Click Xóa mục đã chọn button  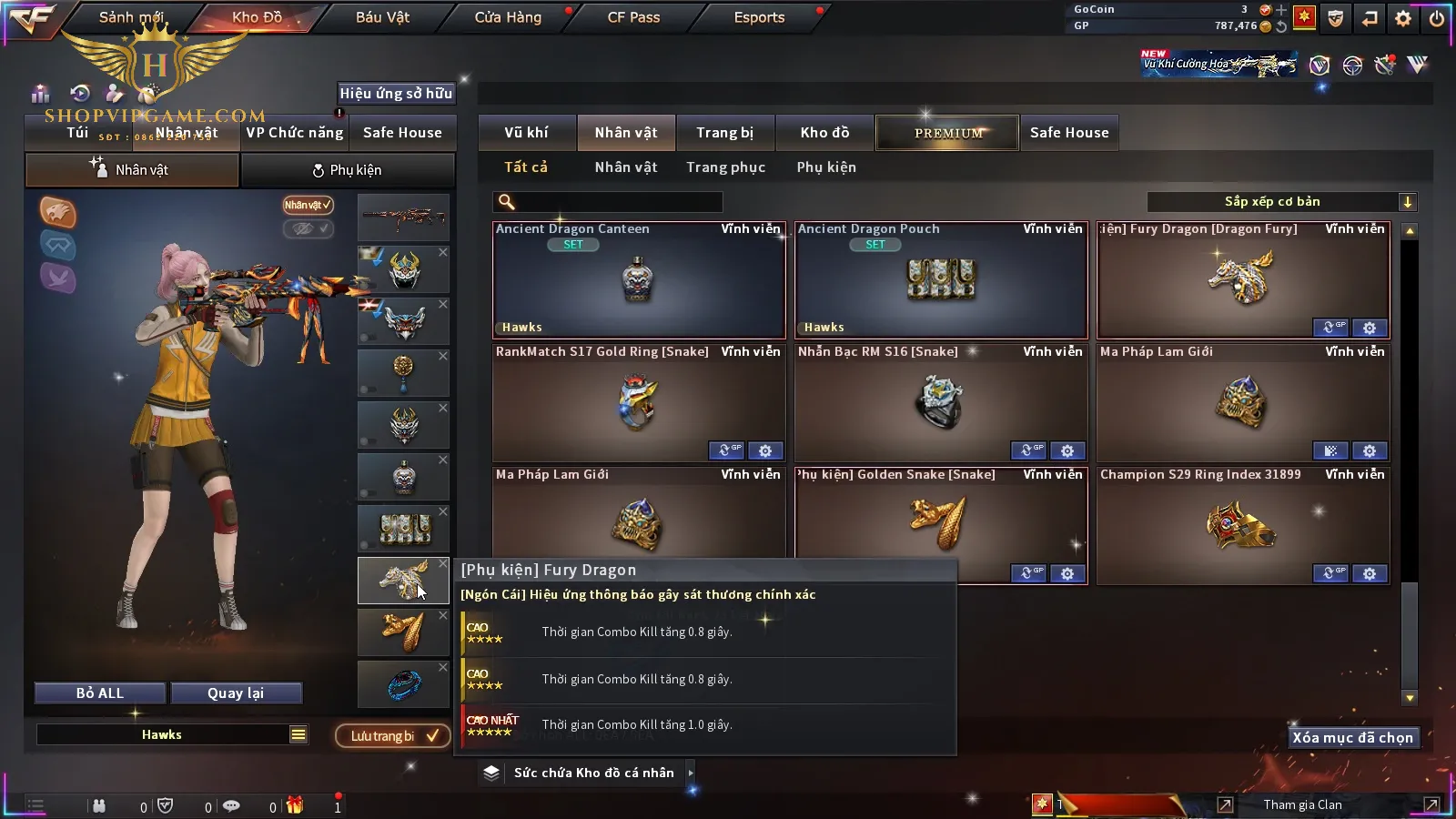tap(1352, 737)
